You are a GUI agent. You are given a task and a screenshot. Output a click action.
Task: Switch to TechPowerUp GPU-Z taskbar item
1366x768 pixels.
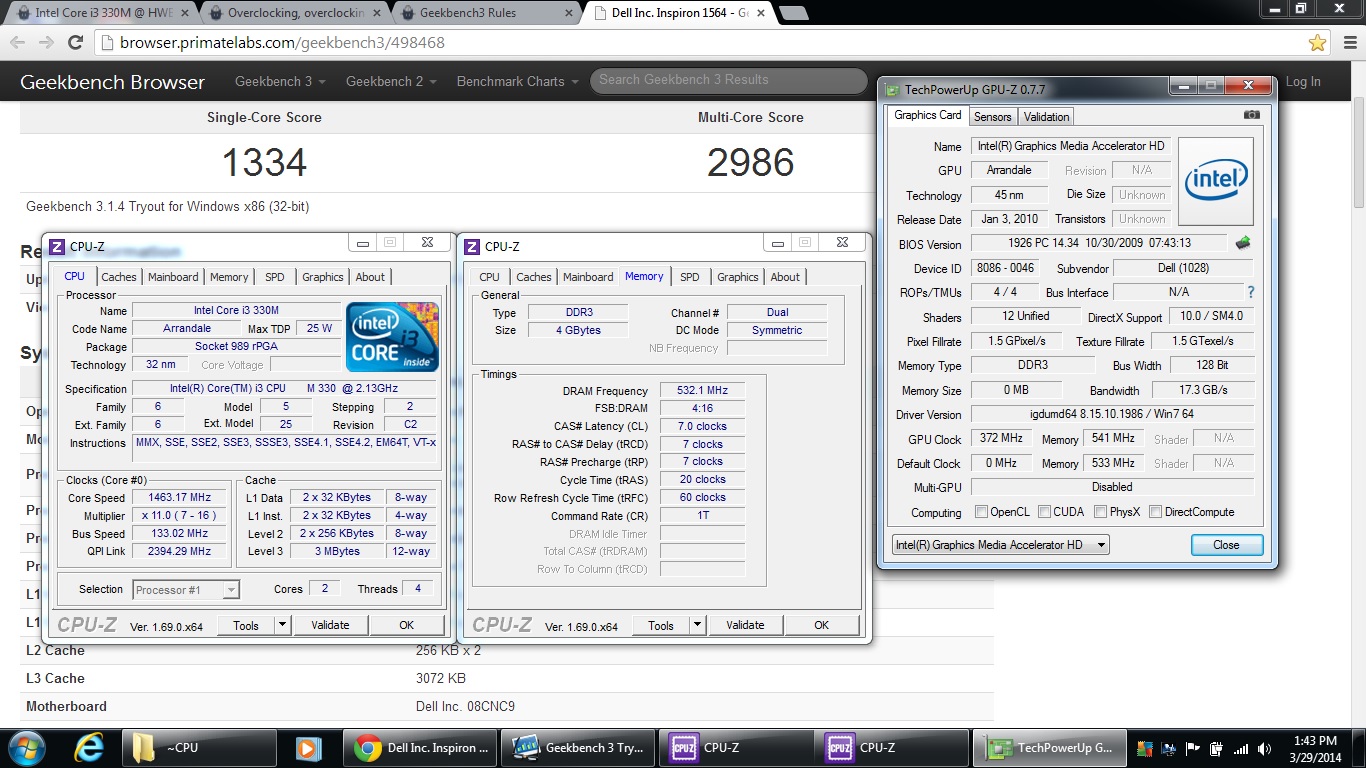tap(1049, 747)
